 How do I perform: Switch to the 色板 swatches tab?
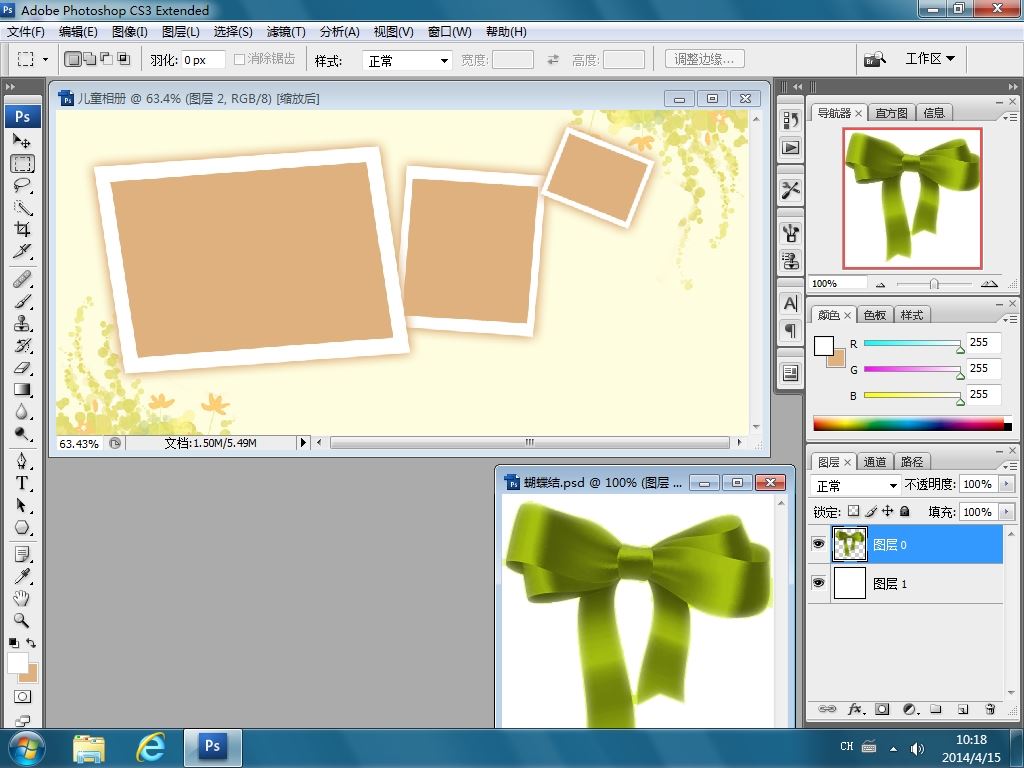point(874,315)
